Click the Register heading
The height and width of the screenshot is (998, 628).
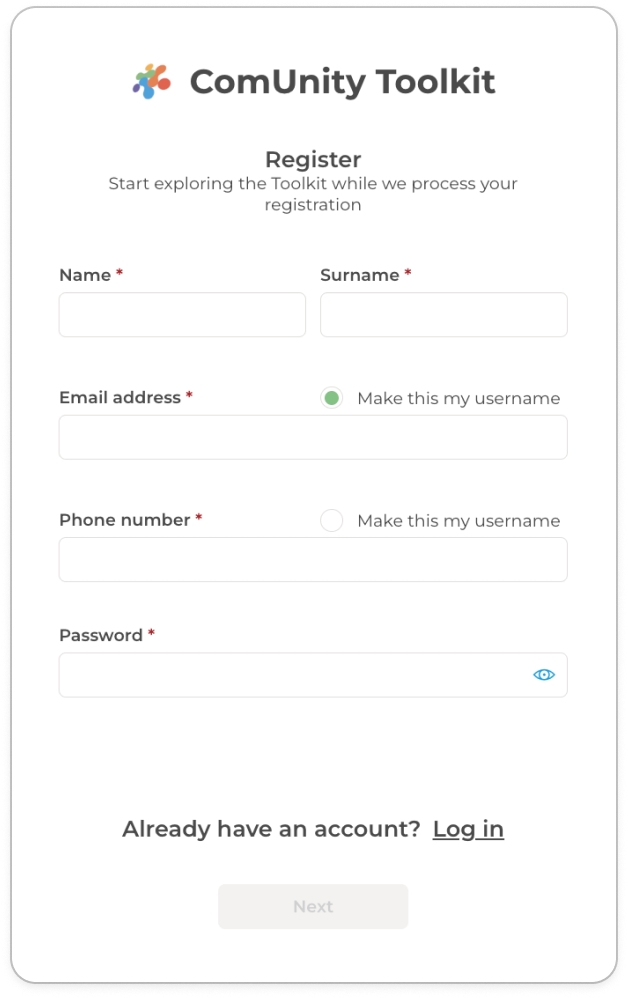click(313, 159)
